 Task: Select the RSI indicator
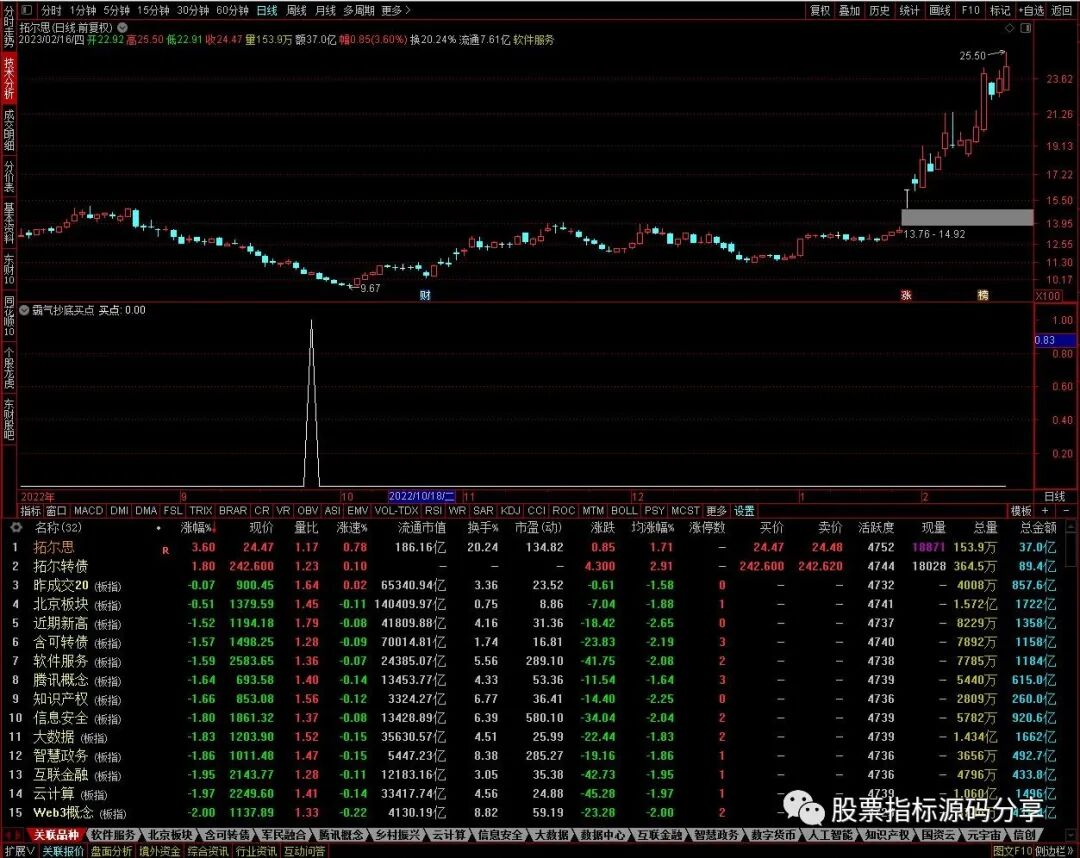[433, 511]
